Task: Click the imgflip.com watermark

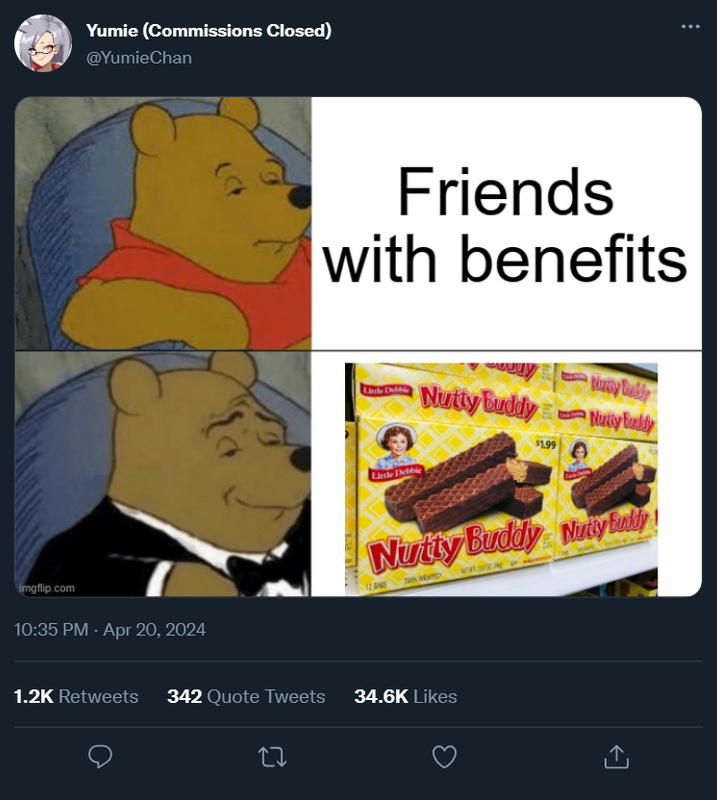Action: pyautogui.click(x=47, y=588)
